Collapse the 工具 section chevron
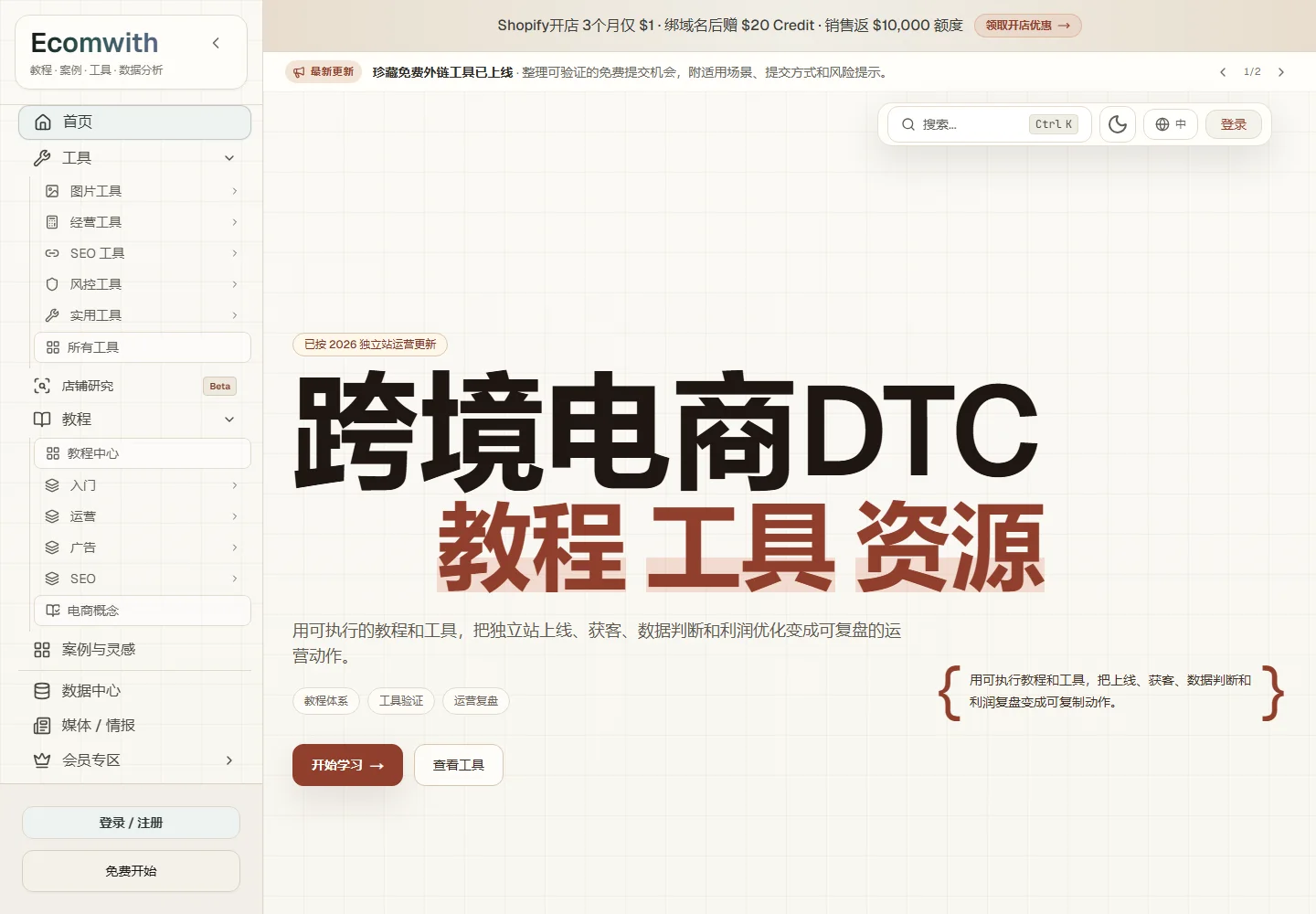 click(x=229, y=158)
